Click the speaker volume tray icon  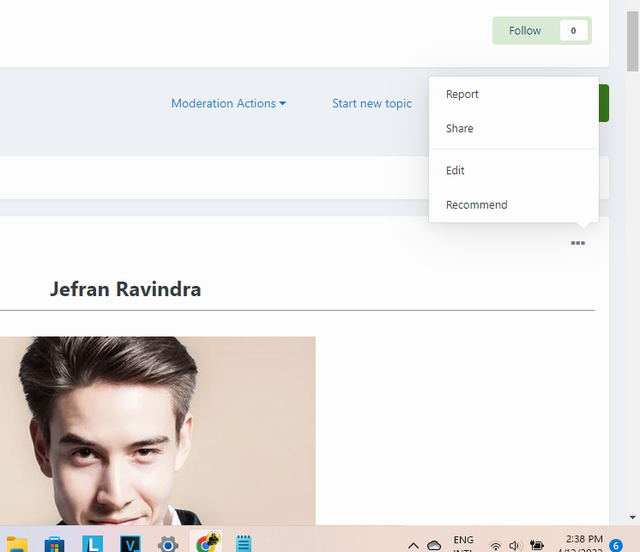click(x=514, y=545)
